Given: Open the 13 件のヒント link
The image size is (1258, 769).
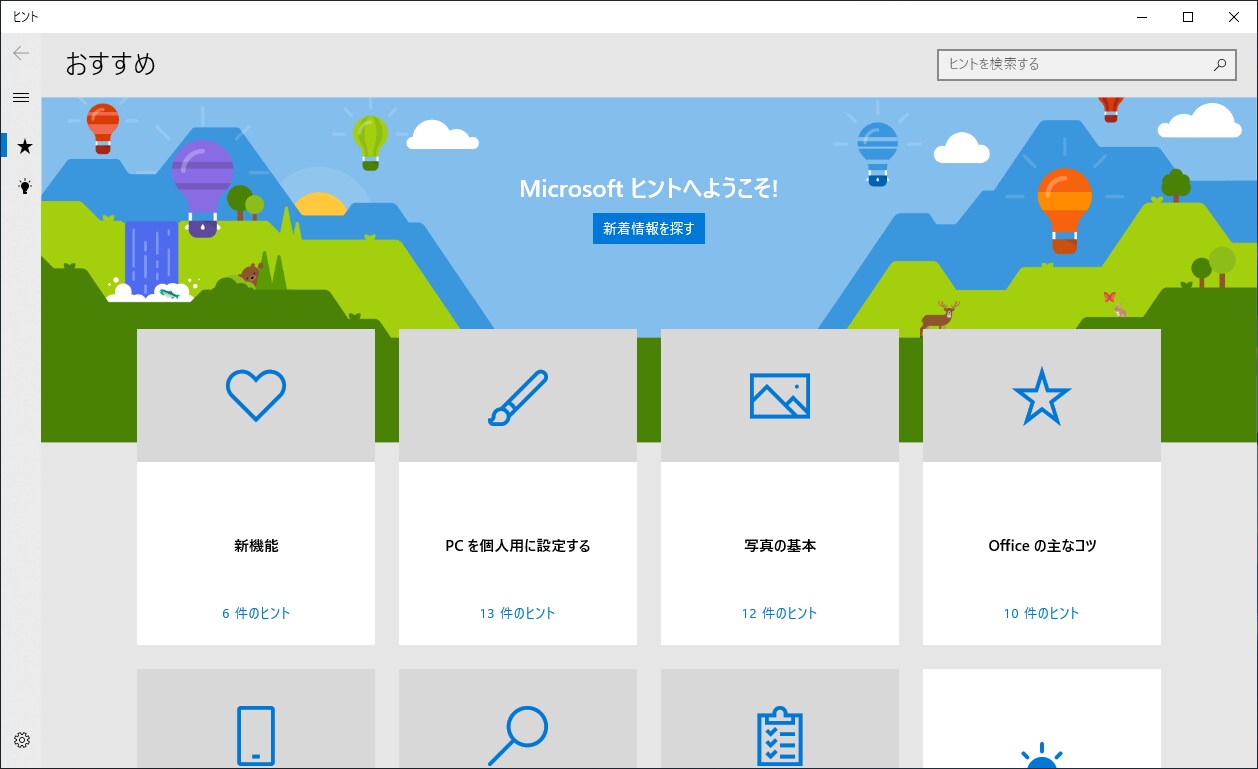Looking at the screenshot, I should click(x=518, y=613).
